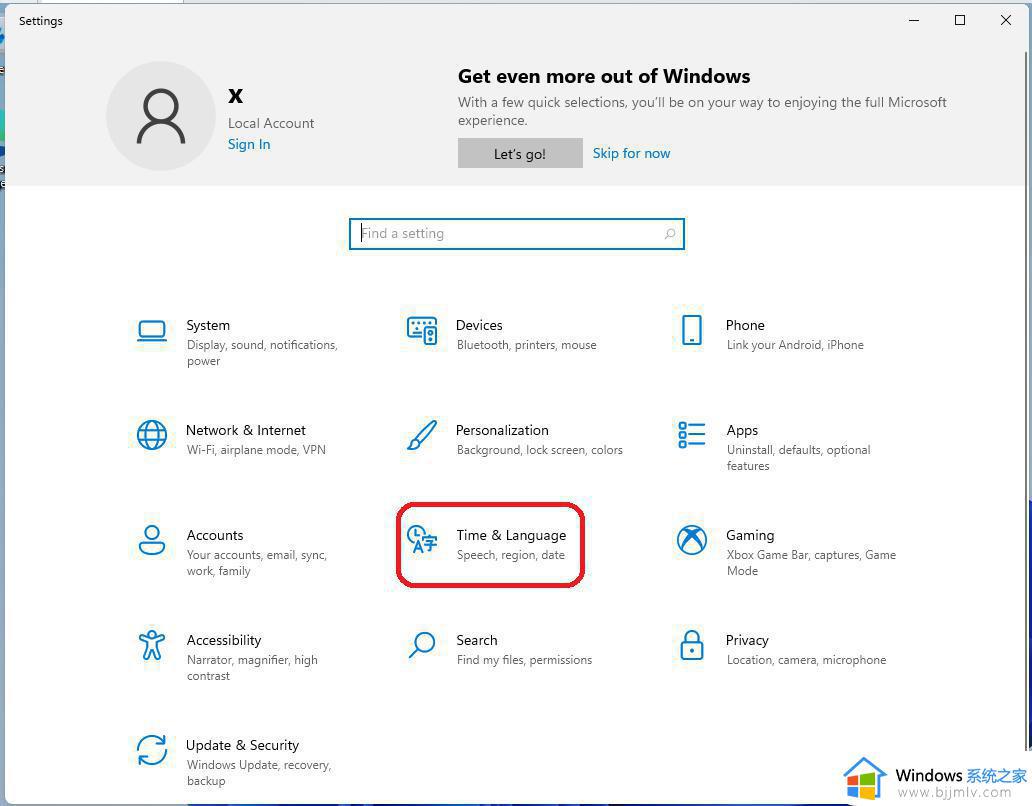
Task: Select the Accounts heading
Action: 215,535
